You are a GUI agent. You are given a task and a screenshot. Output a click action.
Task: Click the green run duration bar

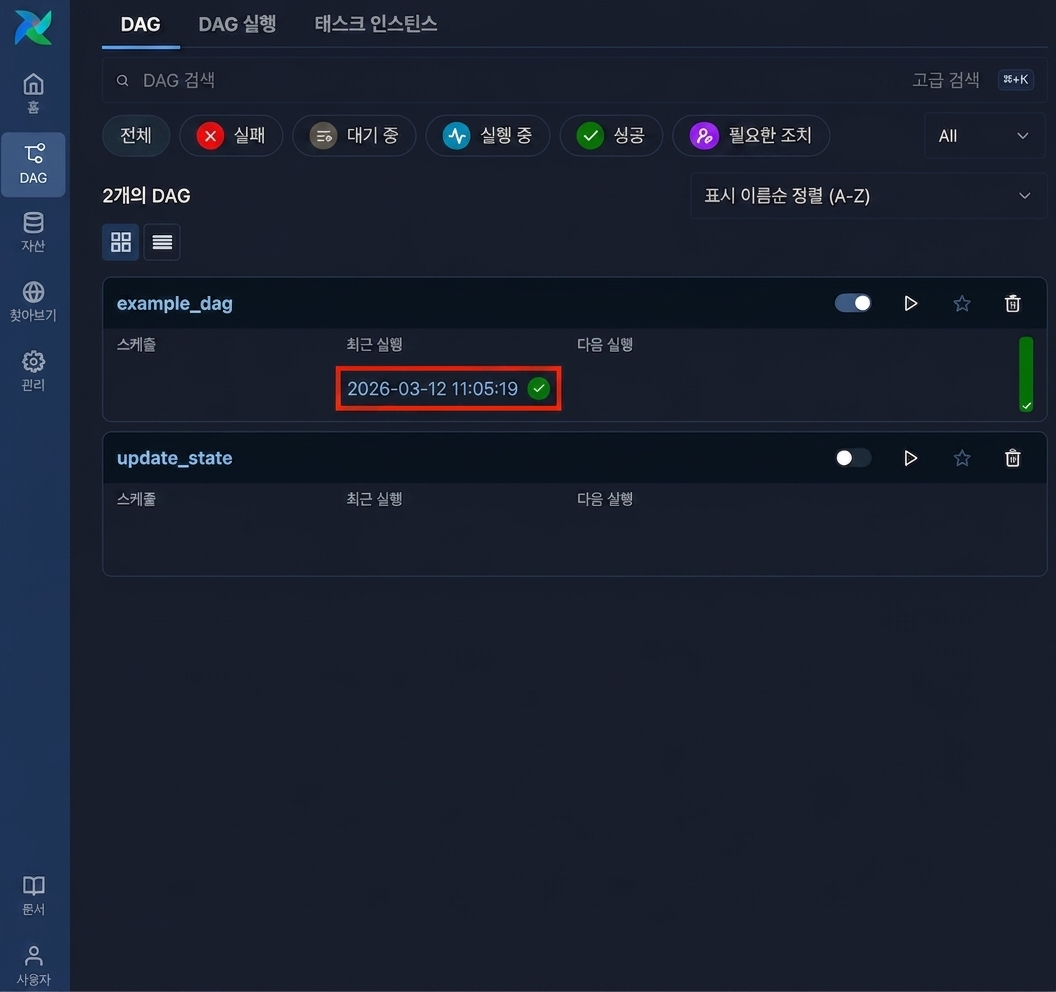1026,374
